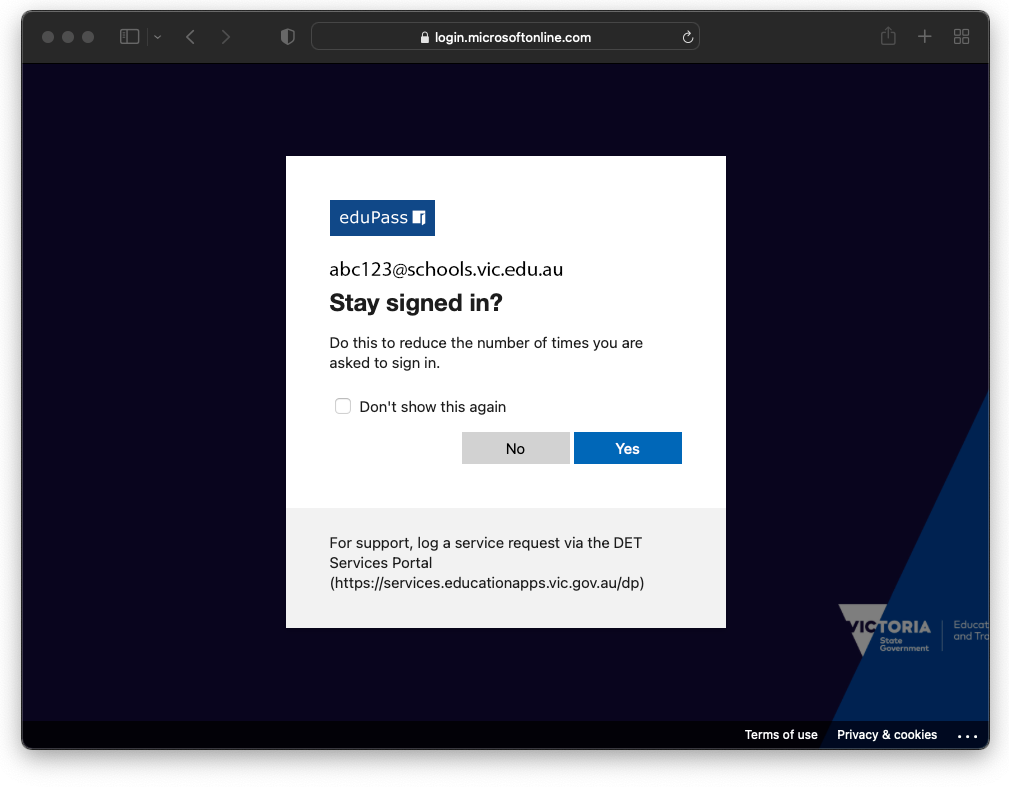The width and height of the screenshot is (1009, 790).
Task: Open the Terms of use link
Action: pyautogui.click(x=781, y=735)
